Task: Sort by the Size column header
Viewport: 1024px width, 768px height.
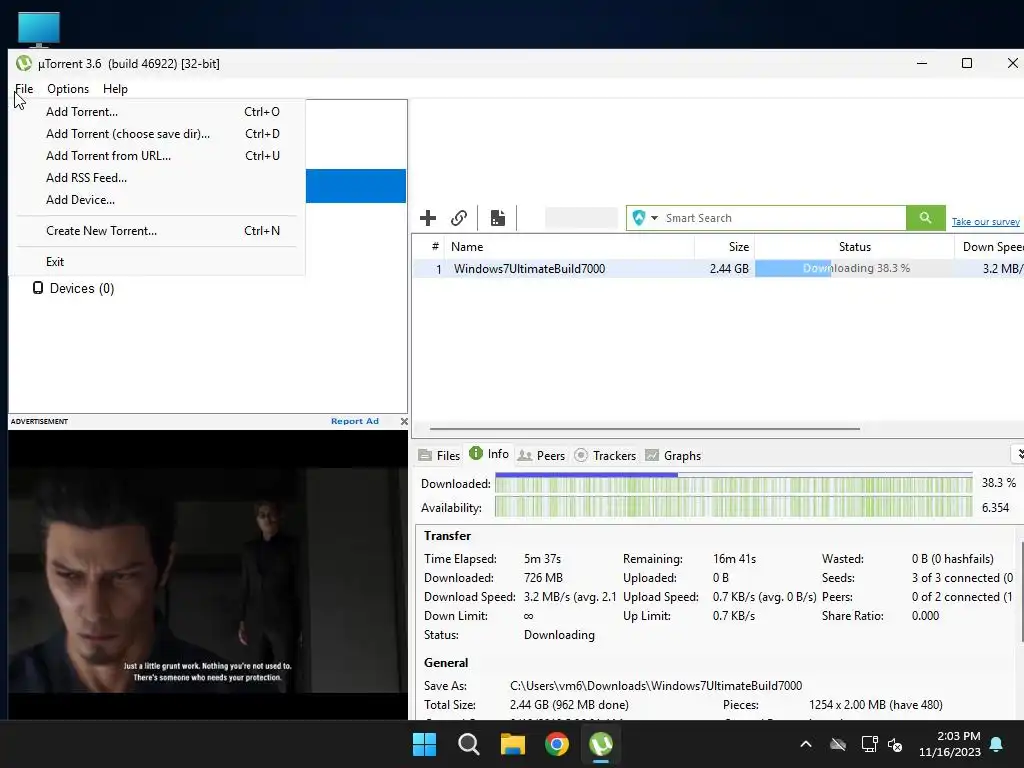Action: pos(724,247)
